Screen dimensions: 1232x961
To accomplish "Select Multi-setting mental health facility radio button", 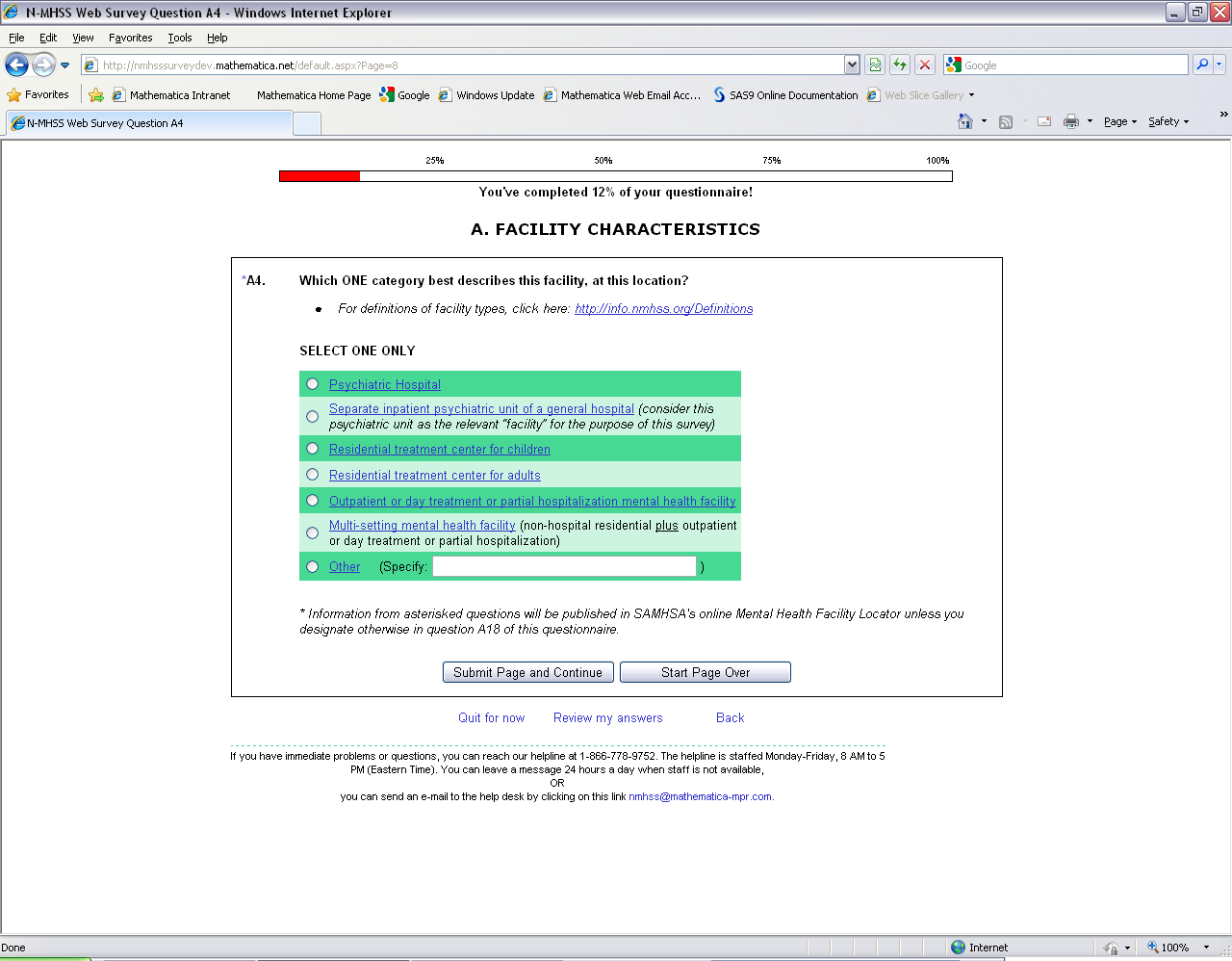I will 313,532.
